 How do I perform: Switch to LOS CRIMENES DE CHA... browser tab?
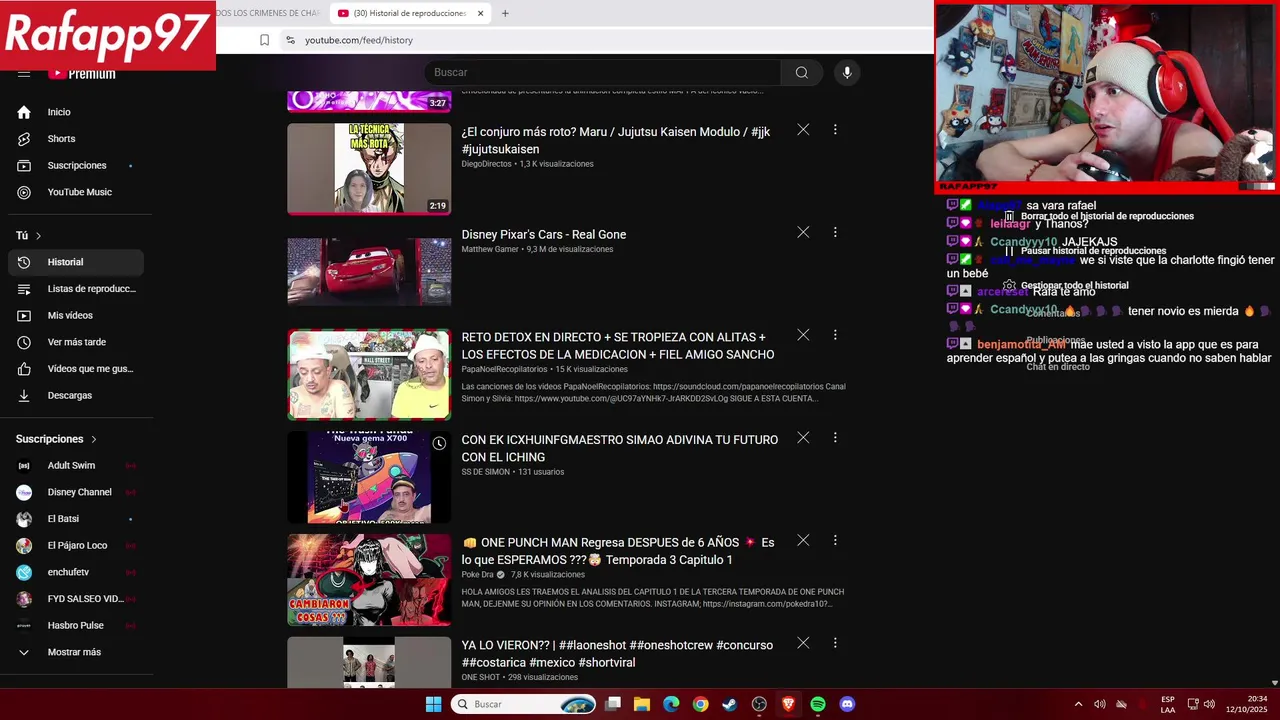[x=270, y=13]
